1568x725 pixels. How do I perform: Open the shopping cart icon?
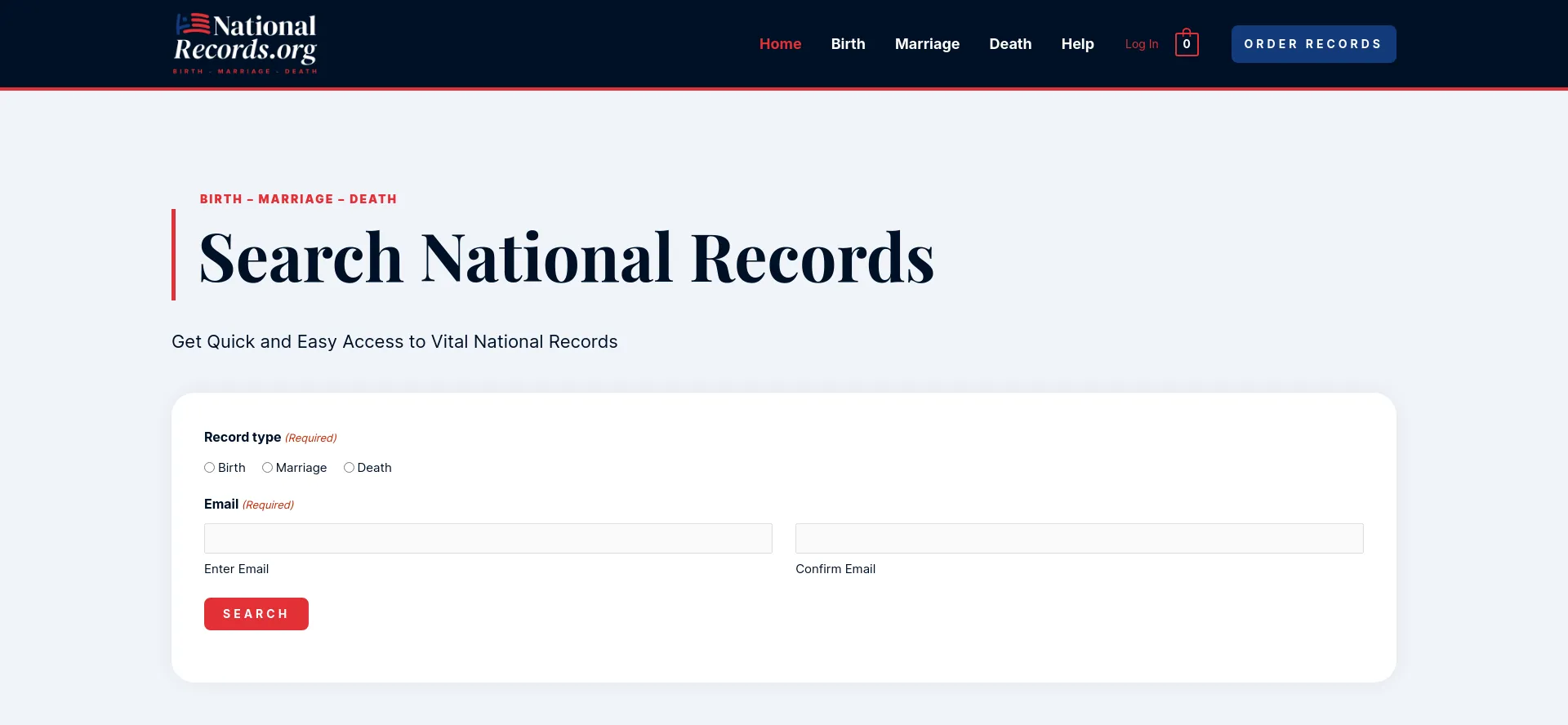coord(1187,43)
